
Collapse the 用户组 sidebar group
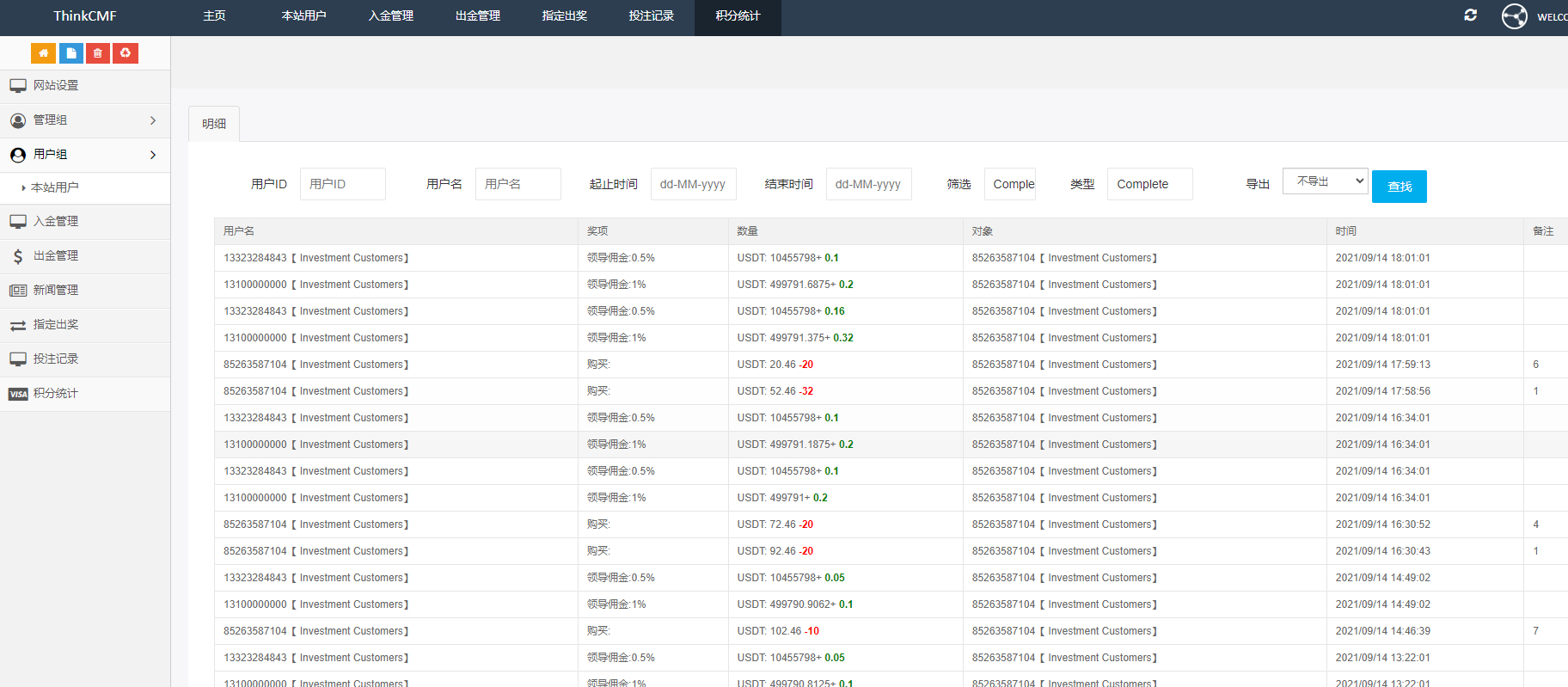click(153, 155)
